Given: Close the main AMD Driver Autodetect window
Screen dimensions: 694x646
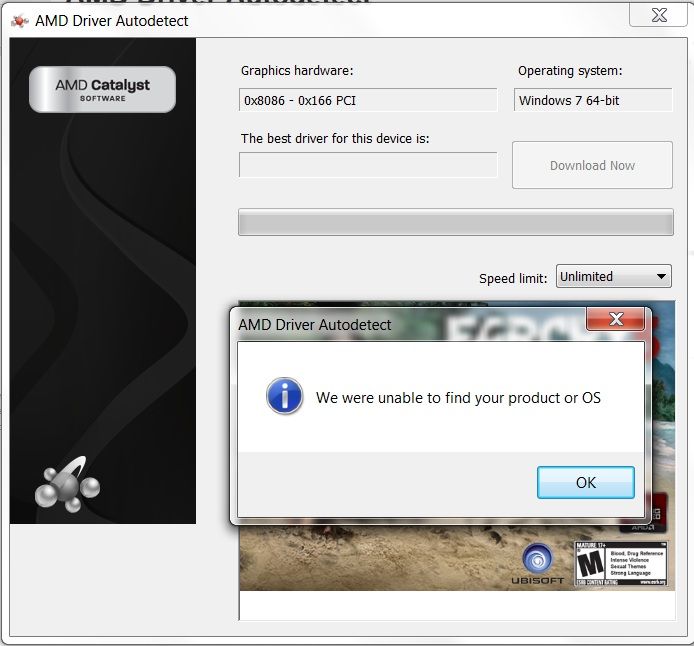Looking at the screenshot, I should pos(659,15).
